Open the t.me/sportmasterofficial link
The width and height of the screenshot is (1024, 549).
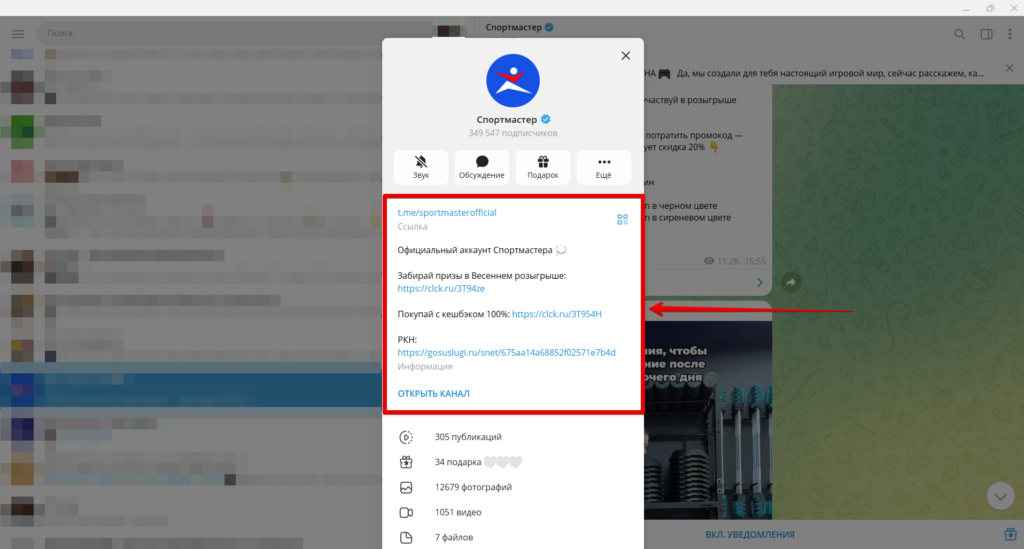(x=447, y=213)
